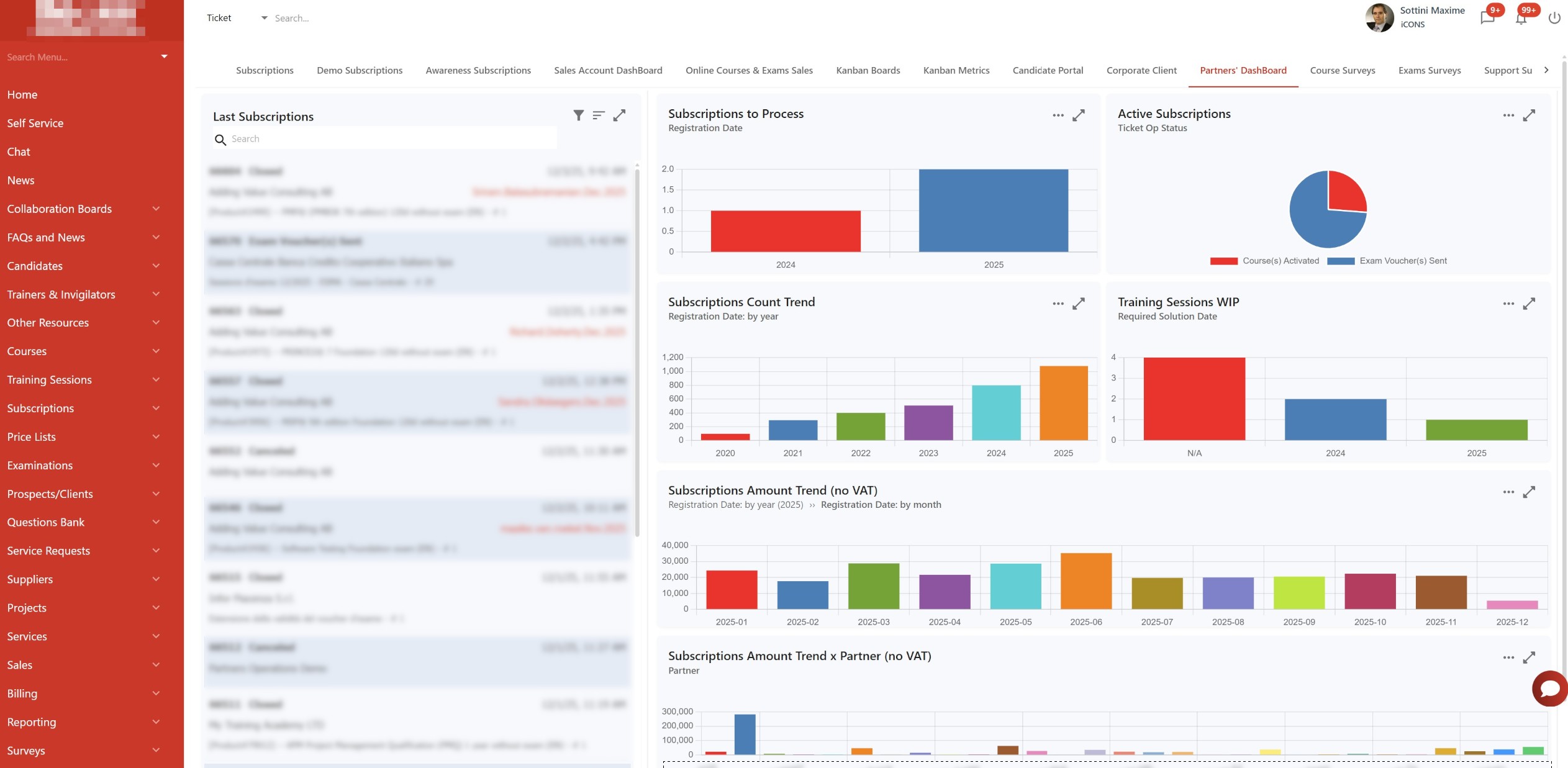This screenshot has height=768, width=1568.
Task: Click Registration Date by year (2025) breadcrumb
Action: coord(735,505)
